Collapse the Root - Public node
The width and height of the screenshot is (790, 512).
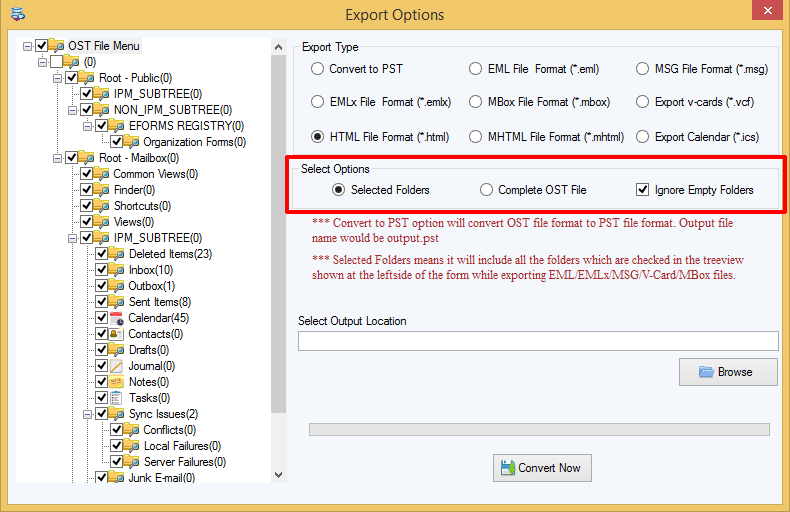click(x=57, y=78)
